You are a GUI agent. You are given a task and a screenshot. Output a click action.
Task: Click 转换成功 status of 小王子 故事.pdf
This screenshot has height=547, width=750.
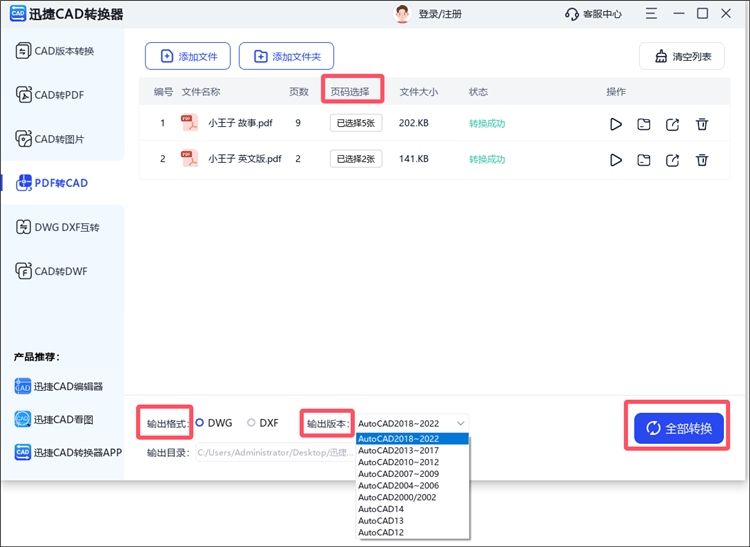(487, 123)
